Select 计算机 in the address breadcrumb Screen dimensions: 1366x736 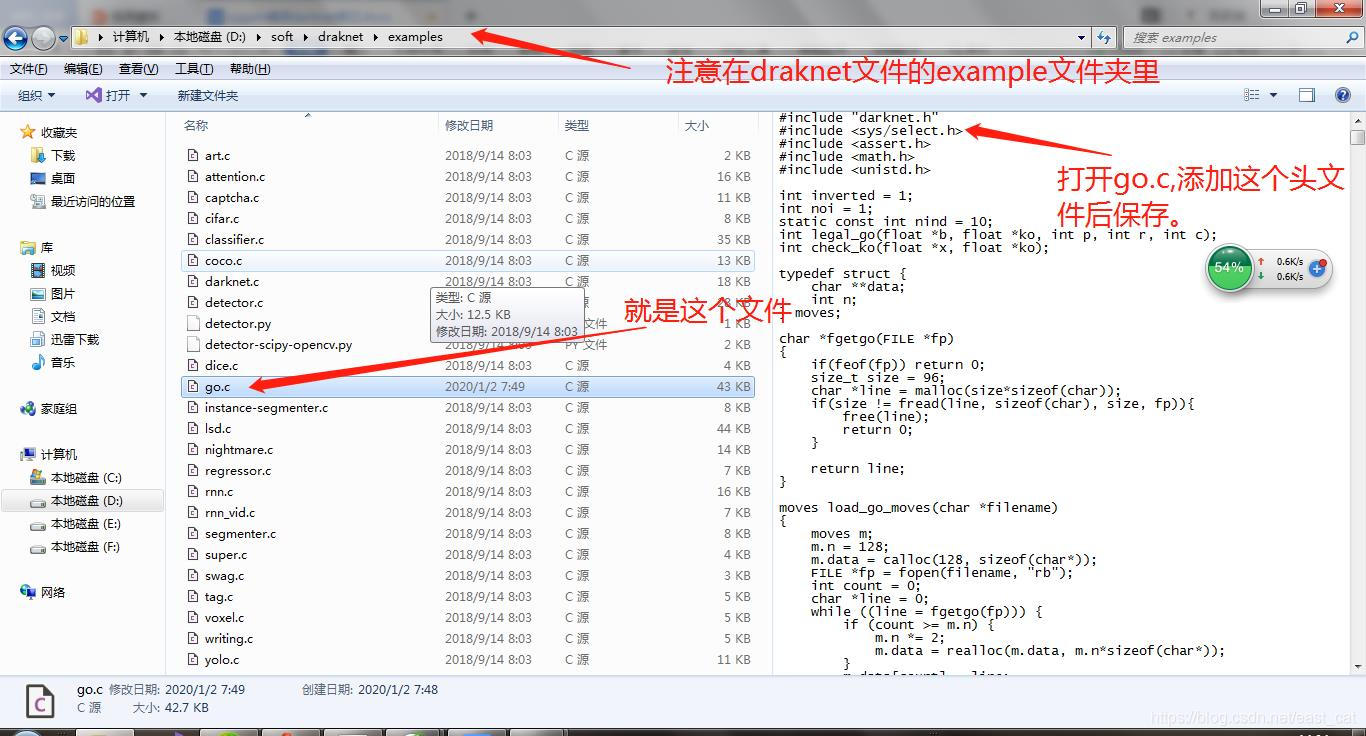[x=131, y=37]
